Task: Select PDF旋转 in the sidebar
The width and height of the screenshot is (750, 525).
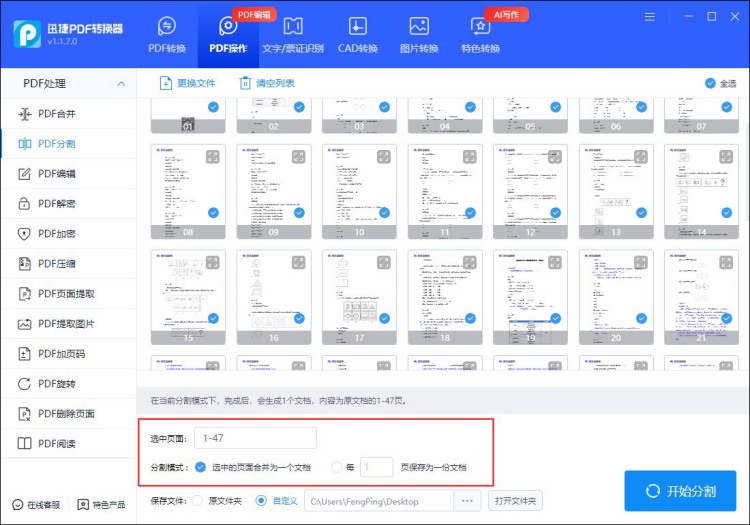Action: pyautogui.click(x=68, y=383)
